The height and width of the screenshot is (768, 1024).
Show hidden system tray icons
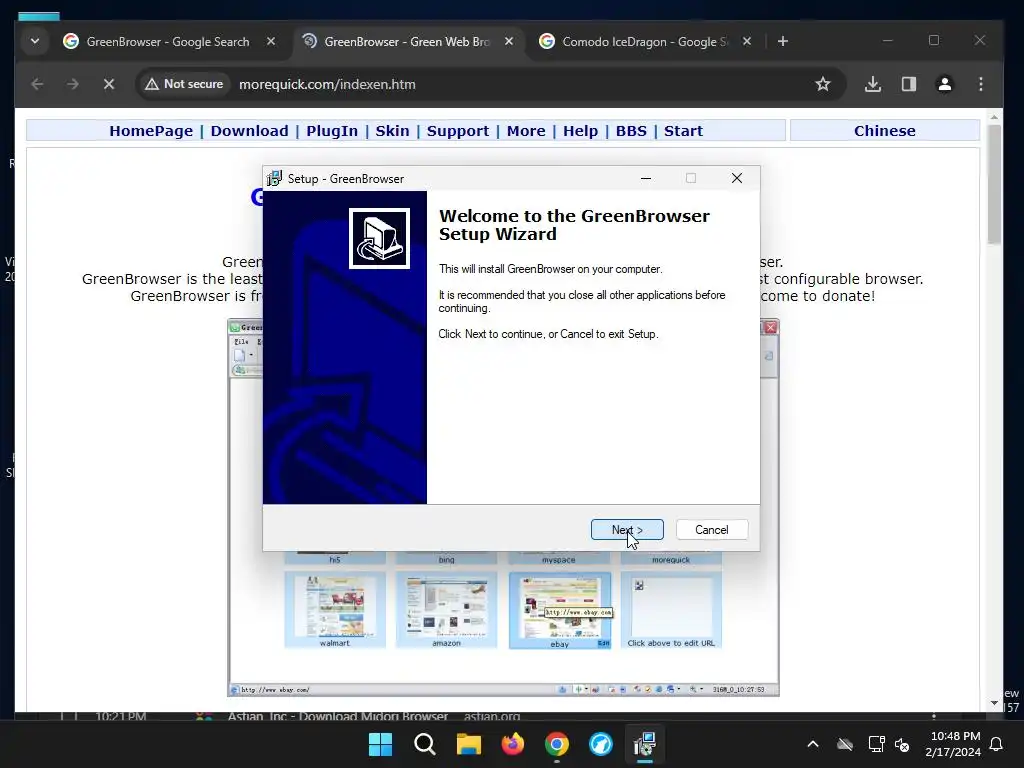pos(813,744)
